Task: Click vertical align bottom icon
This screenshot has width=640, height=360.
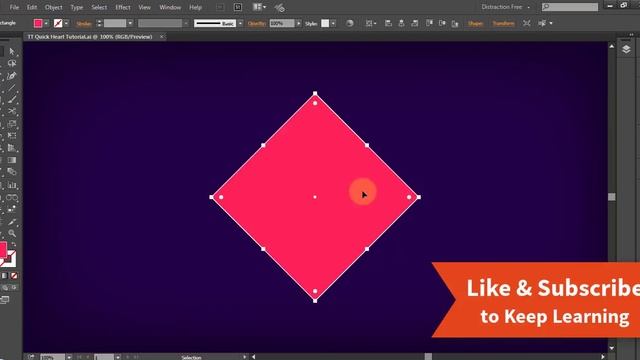Action: pos(455,24)
